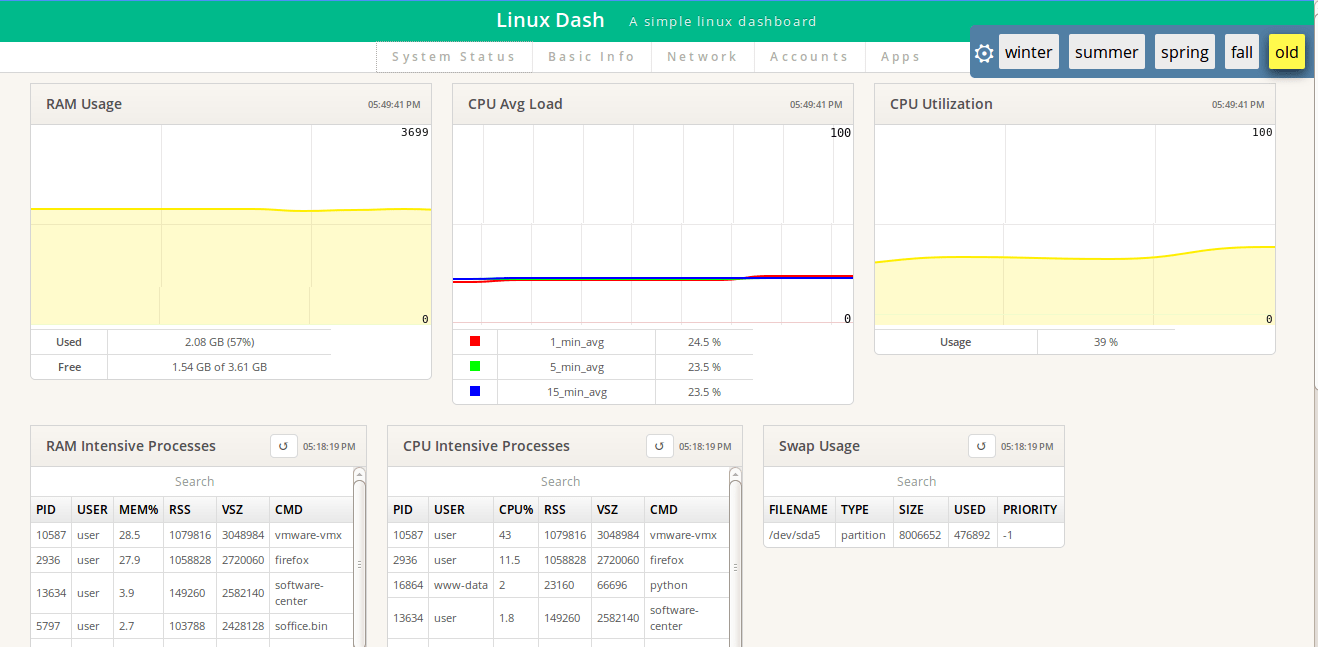The image size is (1318, 647).
Task: Click the Search field in RAM Intensive Processes
Action: [x=194, y=481]
